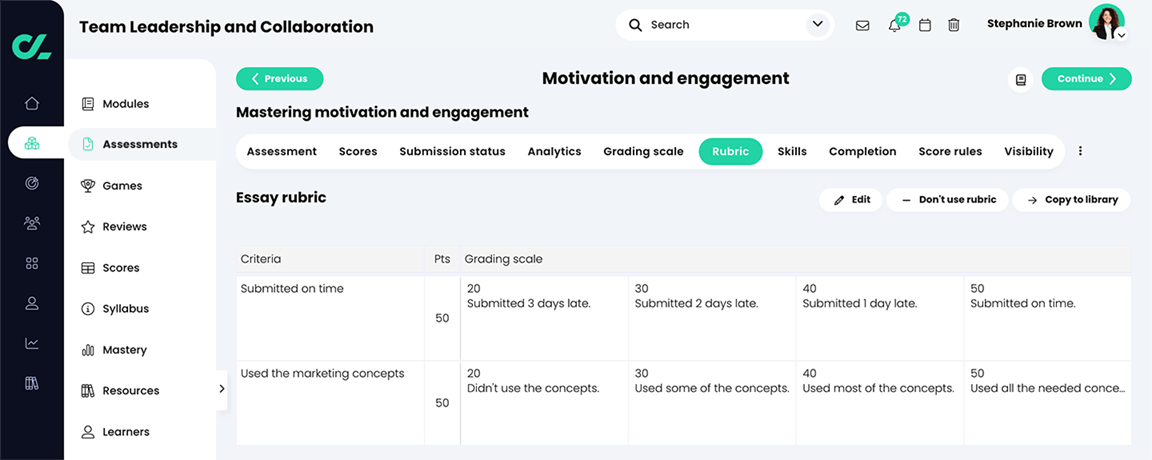Screen dimensions: 1152x460
Task: Click the trash bin icon
Action: click(x=954, y=25)
